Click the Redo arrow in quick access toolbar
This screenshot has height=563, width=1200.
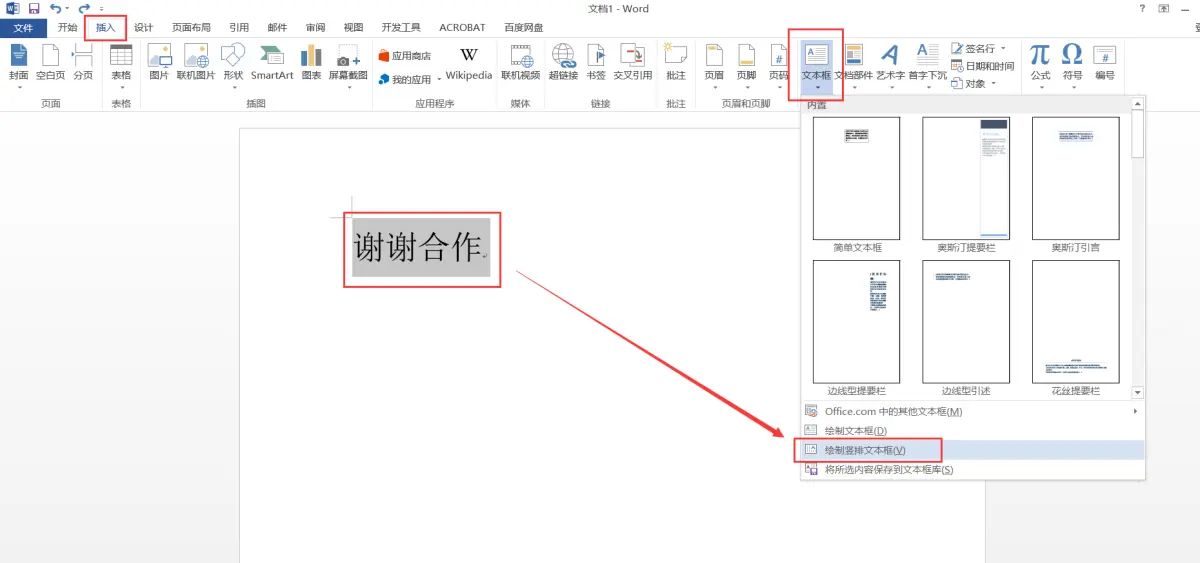coord(84,8)
